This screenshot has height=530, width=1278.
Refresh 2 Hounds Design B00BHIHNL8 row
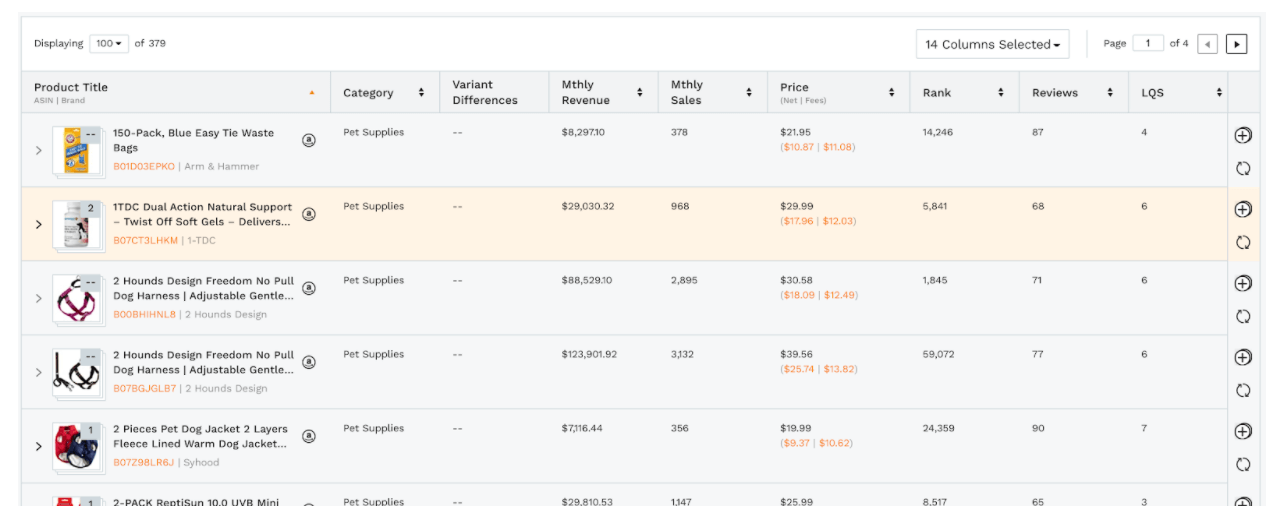pyautogui.click(x=1243, y=316)
